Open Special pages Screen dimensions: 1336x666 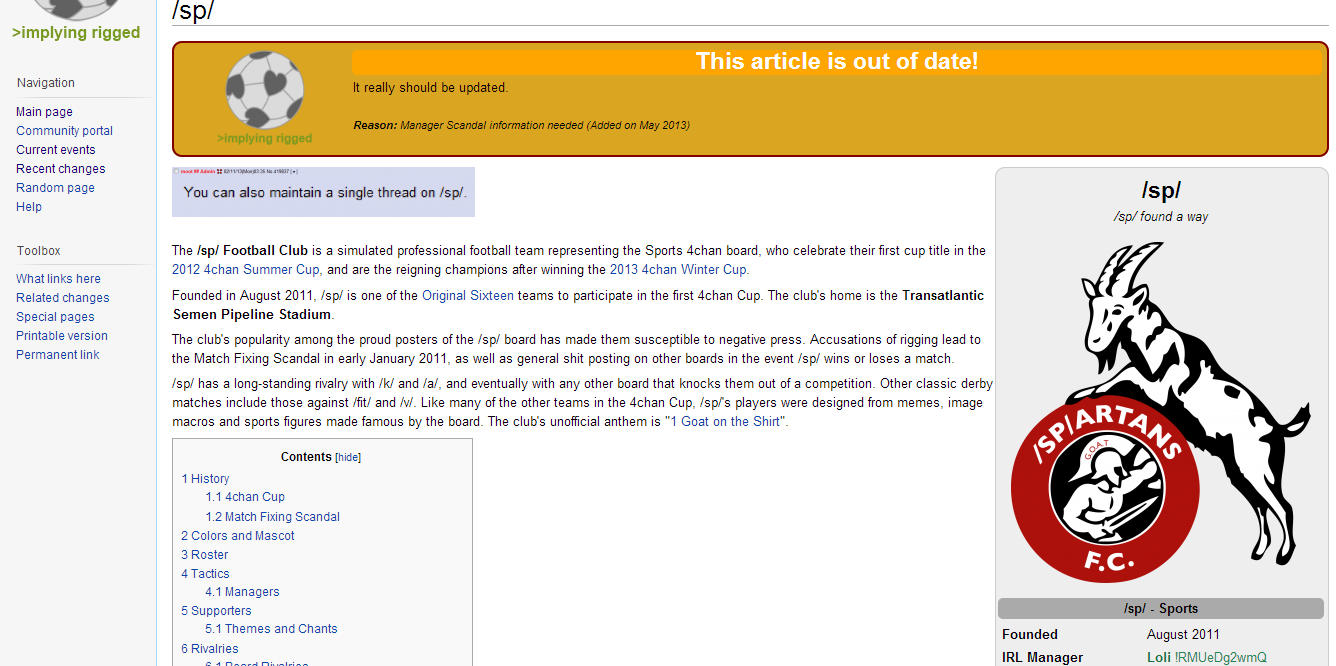pyautogui.click(x=56, y=317)
